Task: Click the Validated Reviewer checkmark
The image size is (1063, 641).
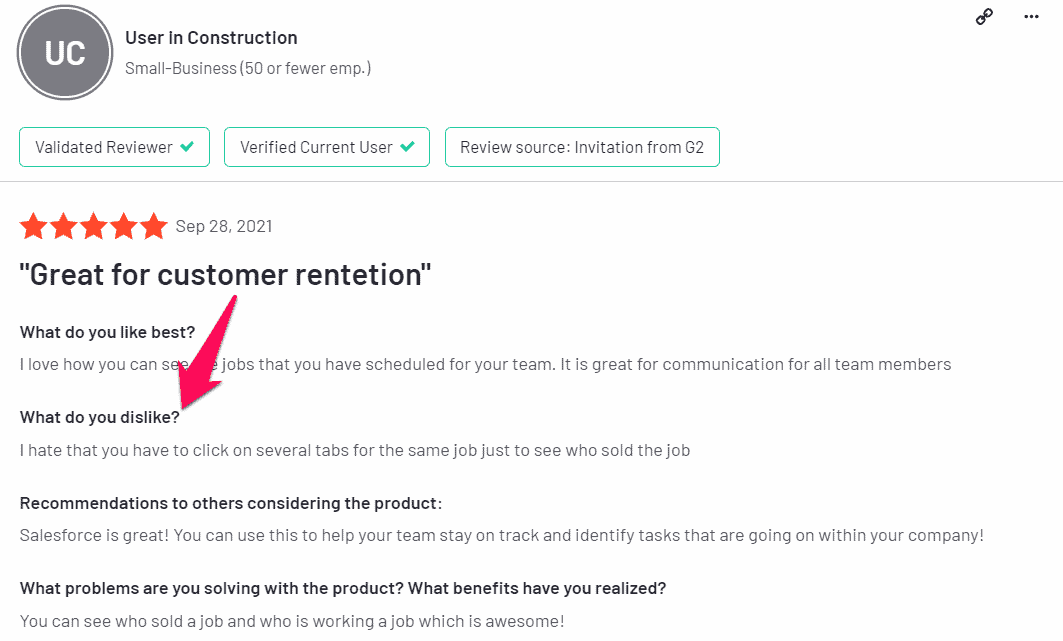Action: (x=187, y=146)
